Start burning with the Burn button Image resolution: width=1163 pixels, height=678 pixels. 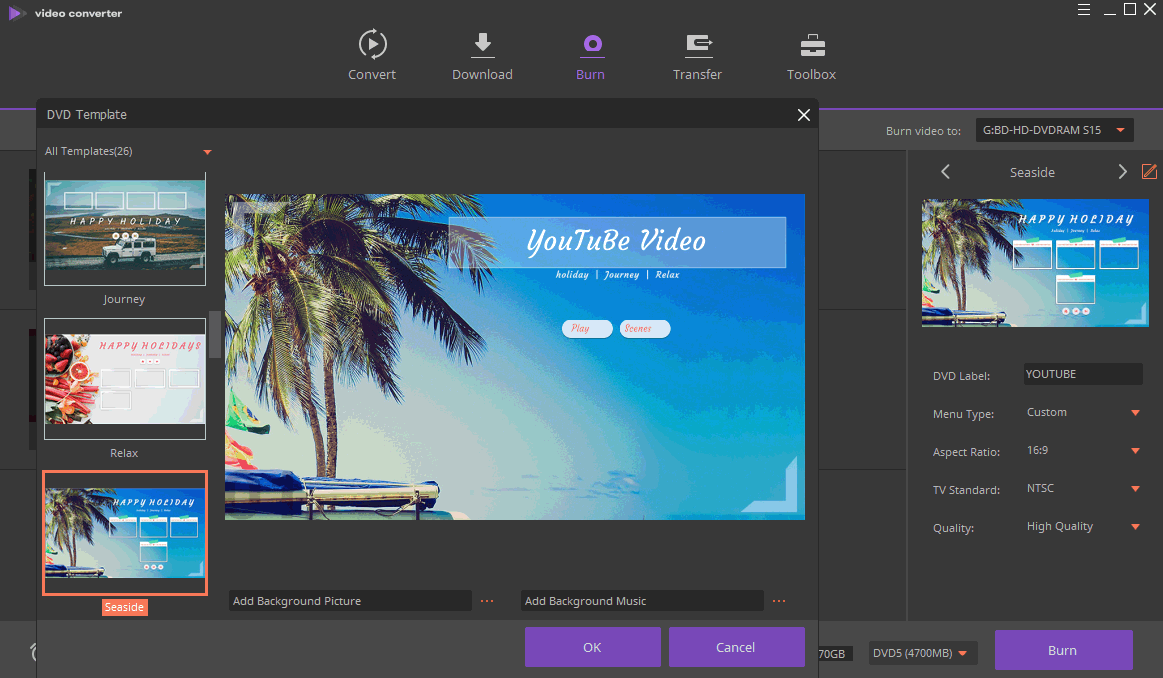[1063, 650]
